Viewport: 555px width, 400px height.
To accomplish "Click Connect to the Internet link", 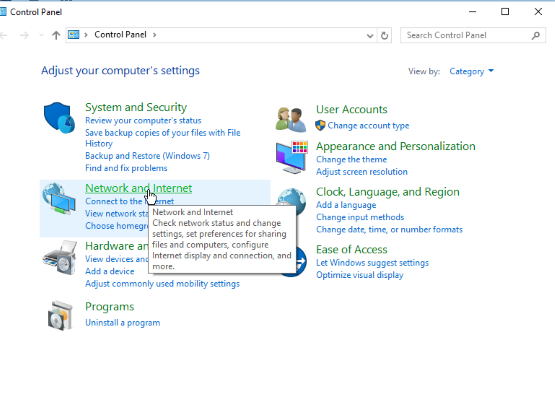I will pyautogui.click(x=129, y=201).
